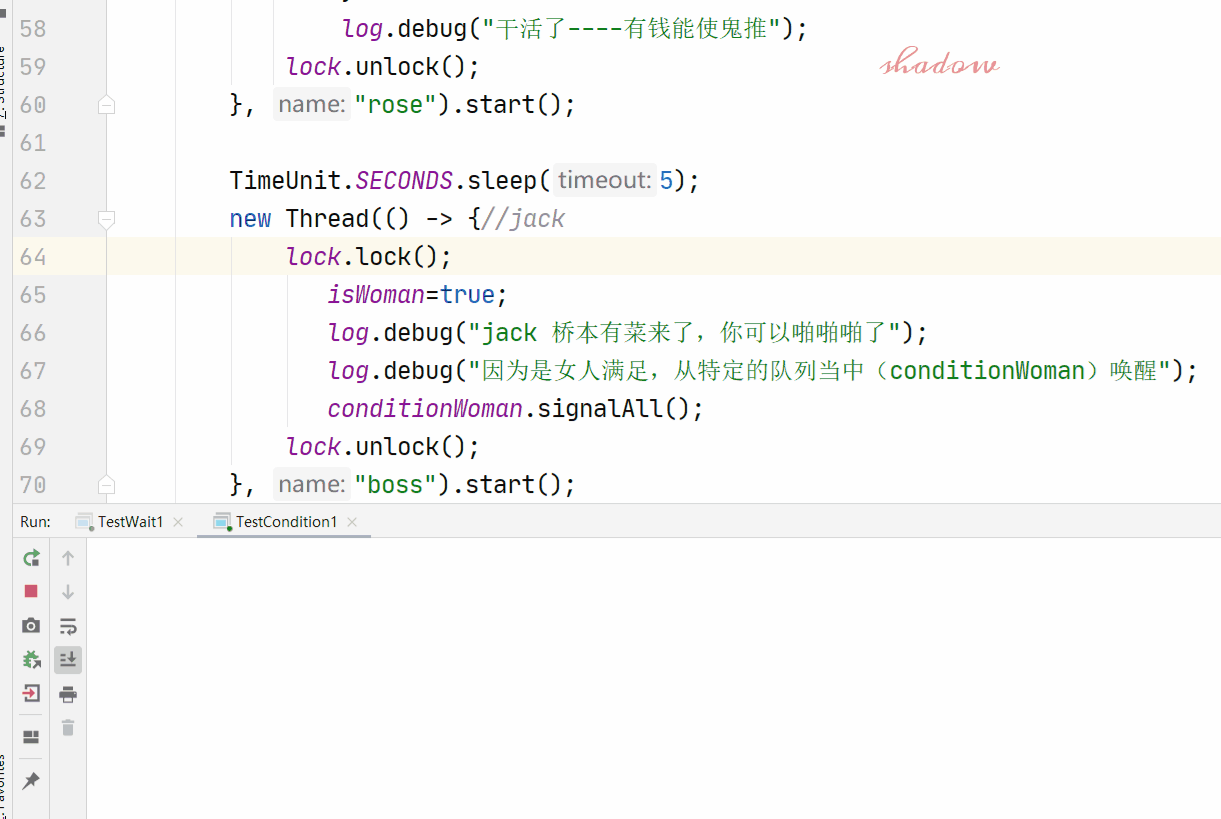Toggle scroll to end of console
The width and height of the screenshot is (1221, 819).
pos(68,660)
